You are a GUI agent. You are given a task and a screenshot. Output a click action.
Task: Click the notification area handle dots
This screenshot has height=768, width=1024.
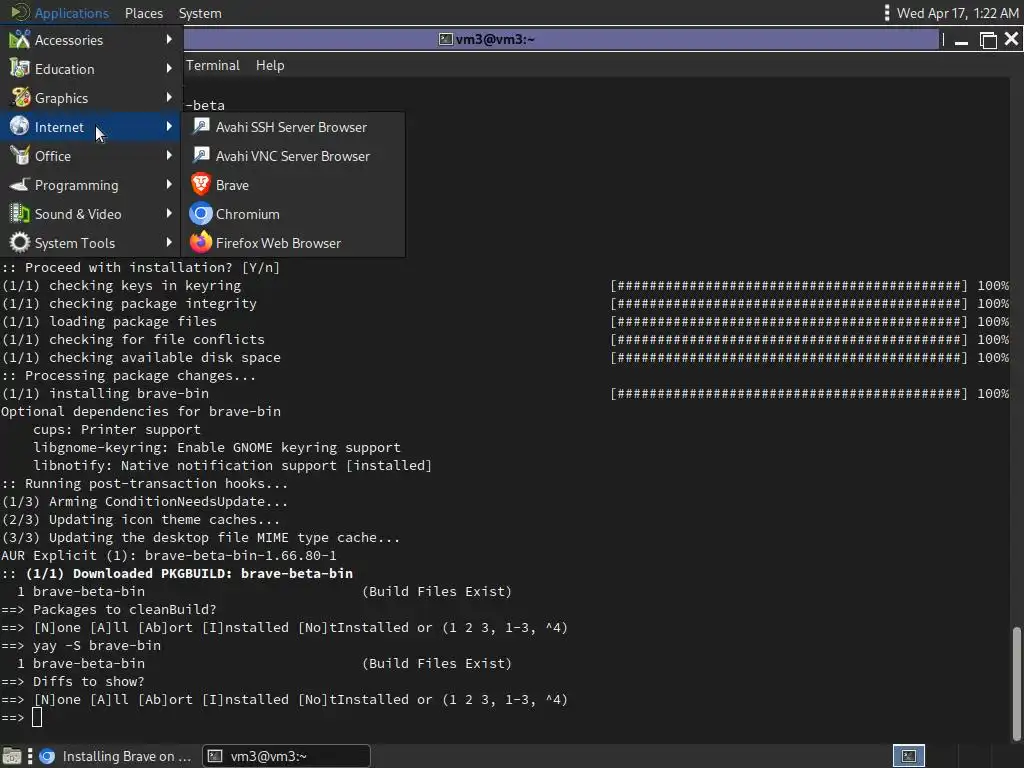(x=886, y=12)
